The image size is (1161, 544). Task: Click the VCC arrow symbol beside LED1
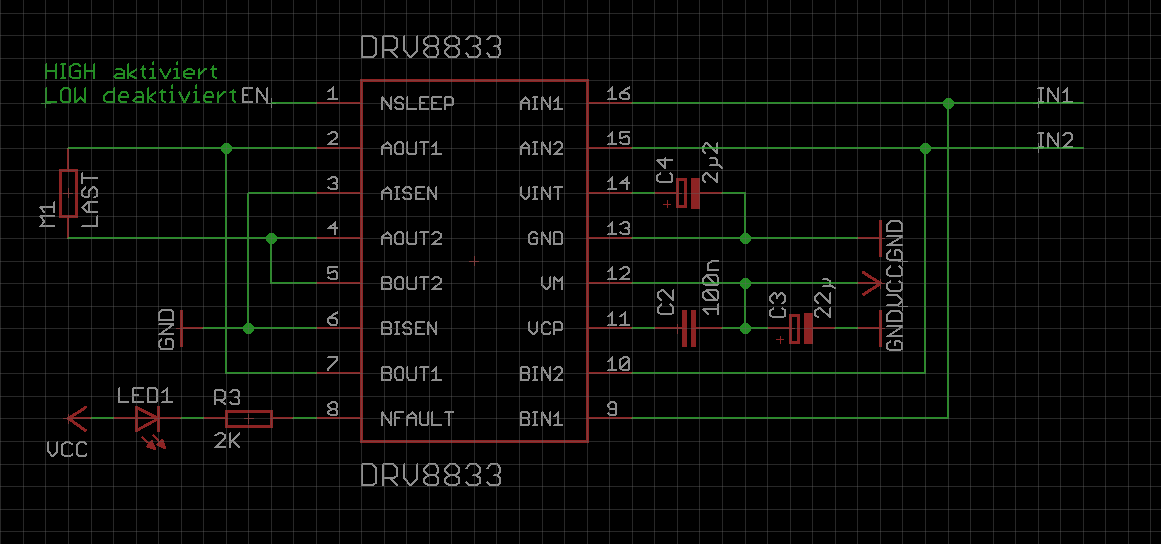(x=77, y=419)
